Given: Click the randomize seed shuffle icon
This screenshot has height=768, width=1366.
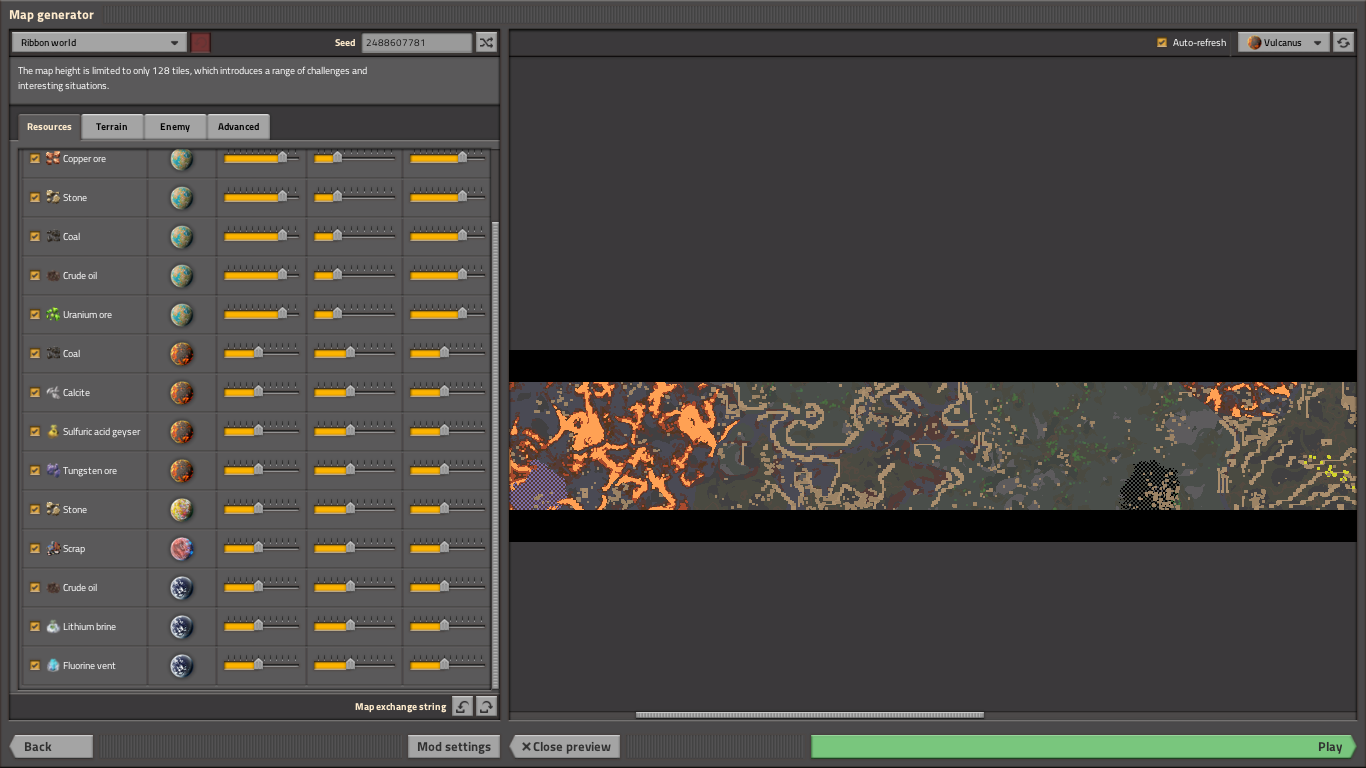Looking at the screenshot, I should coord(486,42).
